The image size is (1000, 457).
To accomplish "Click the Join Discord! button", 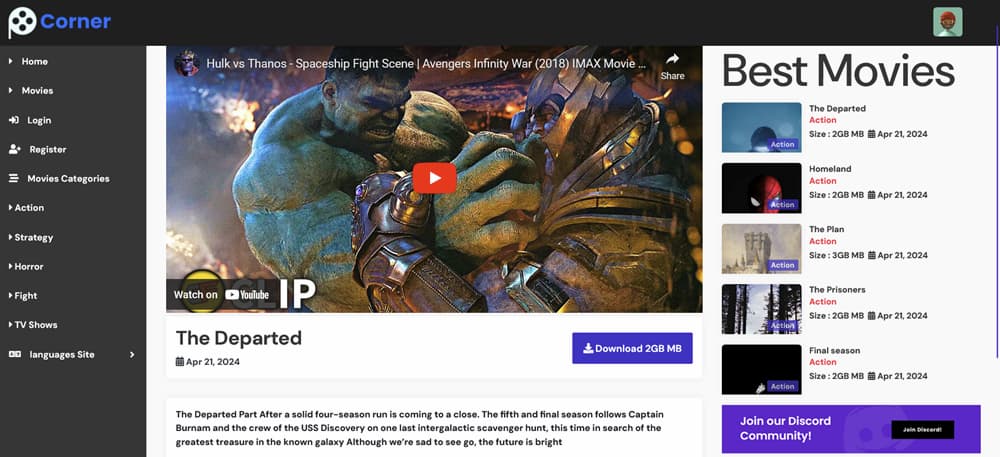I will coord(922,430).
